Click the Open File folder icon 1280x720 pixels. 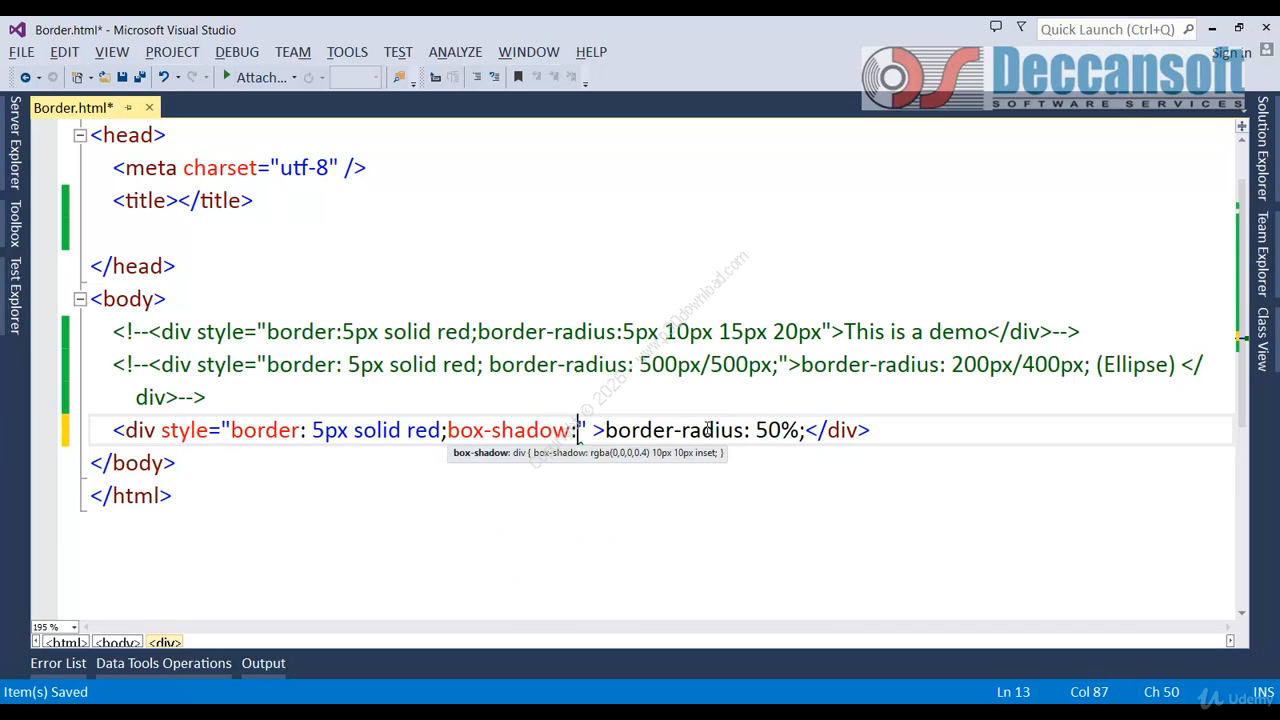click(x=104, y=77)
